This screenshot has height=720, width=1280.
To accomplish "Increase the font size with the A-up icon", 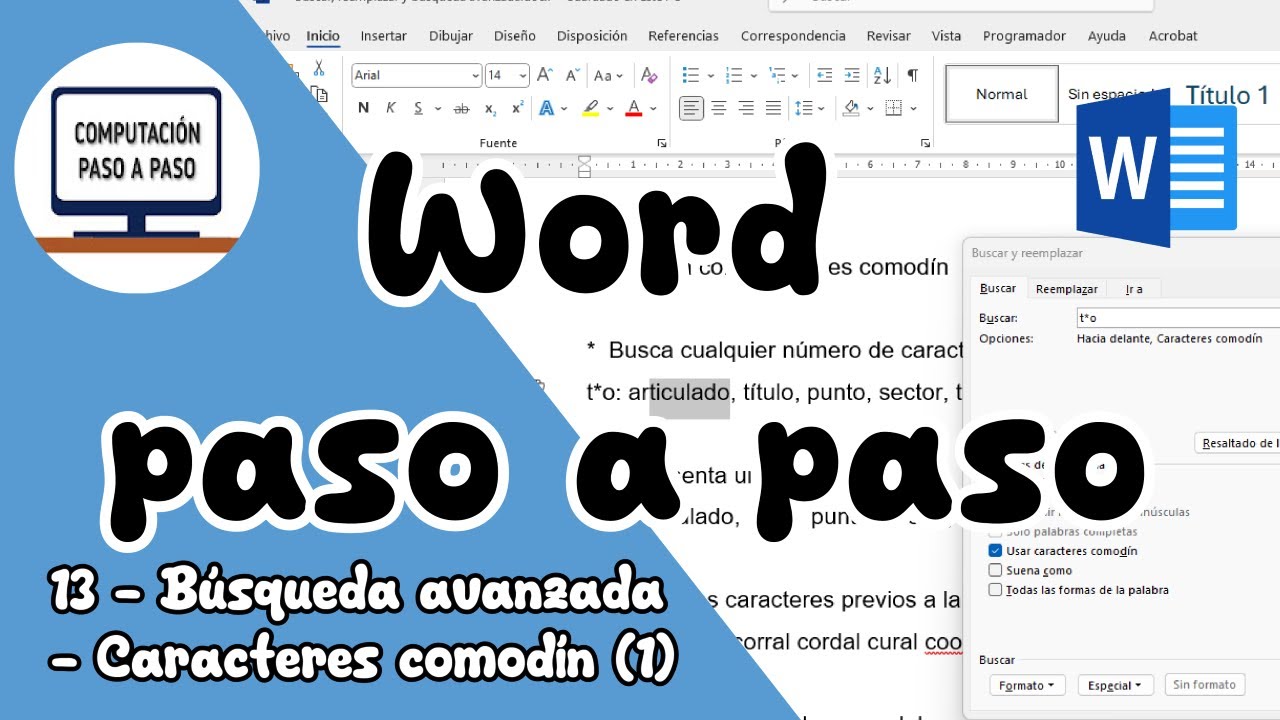I will coord(545,75).
